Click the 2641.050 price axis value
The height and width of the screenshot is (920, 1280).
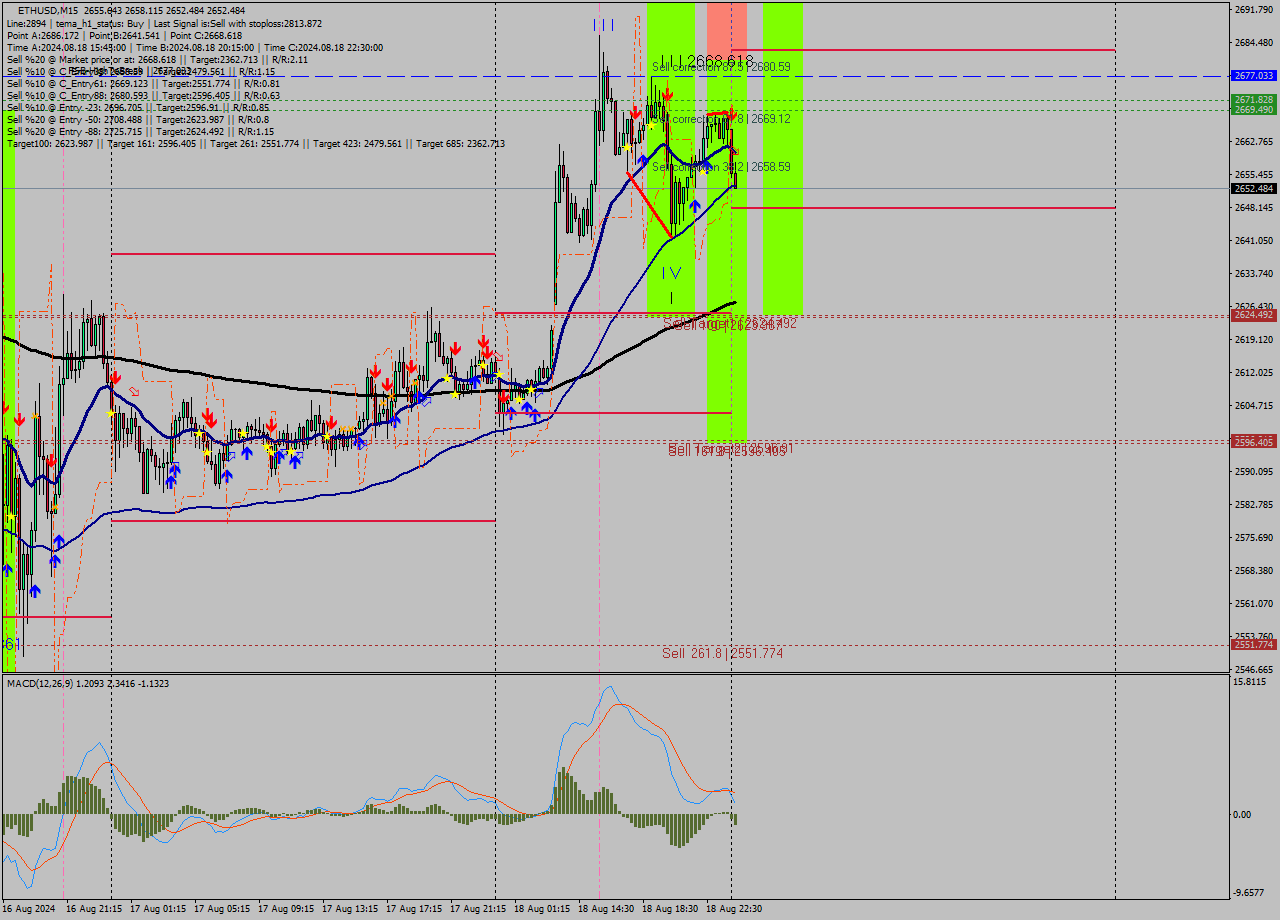(1253, 240)
